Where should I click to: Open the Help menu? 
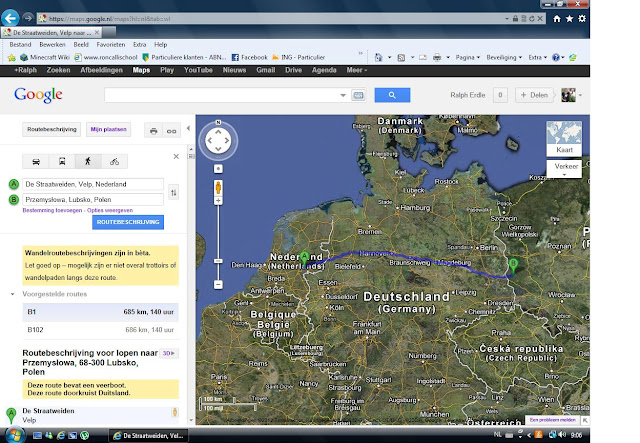[160, 45]
